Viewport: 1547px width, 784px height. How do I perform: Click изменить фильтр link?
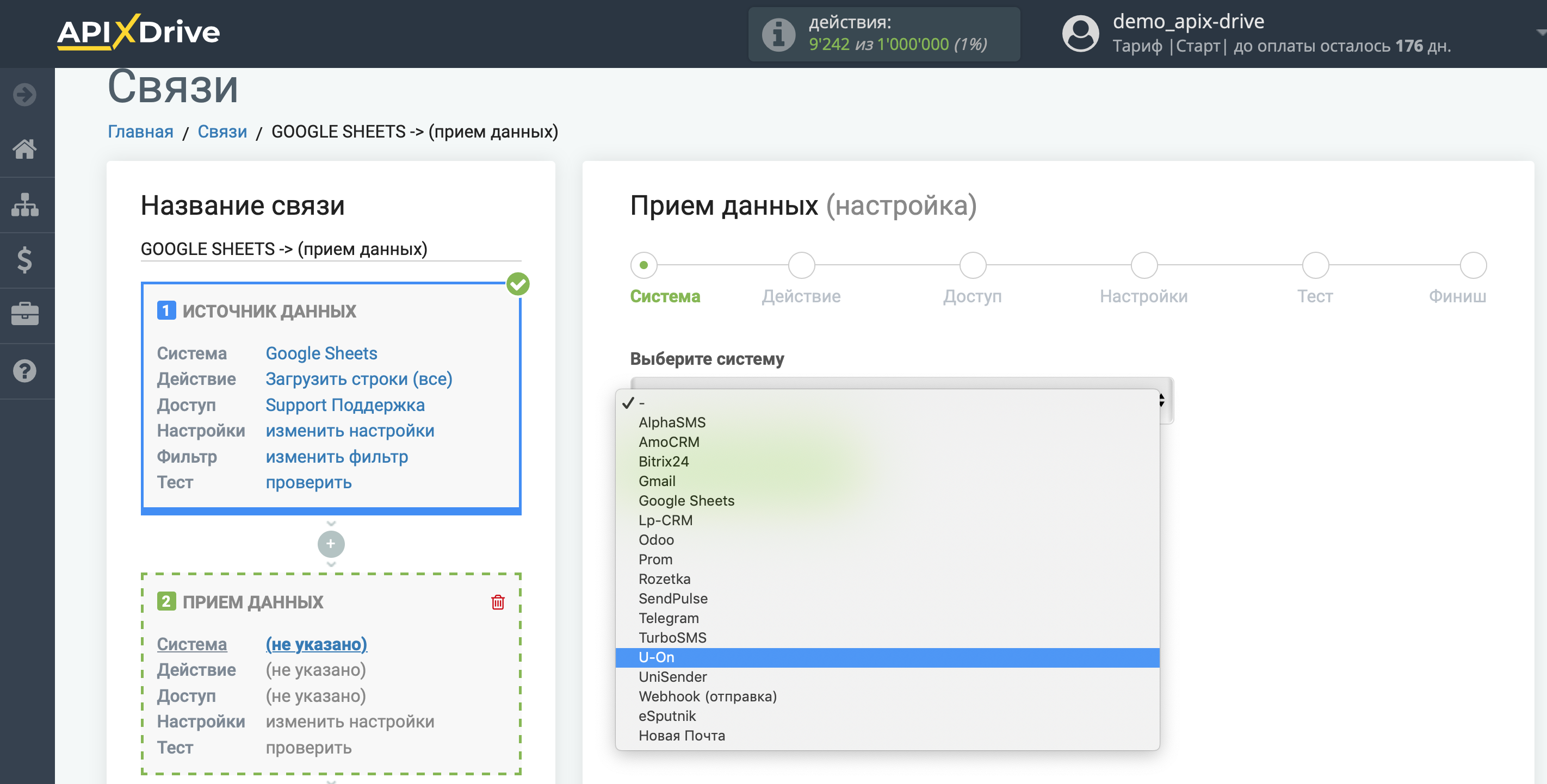coord(337,456)
